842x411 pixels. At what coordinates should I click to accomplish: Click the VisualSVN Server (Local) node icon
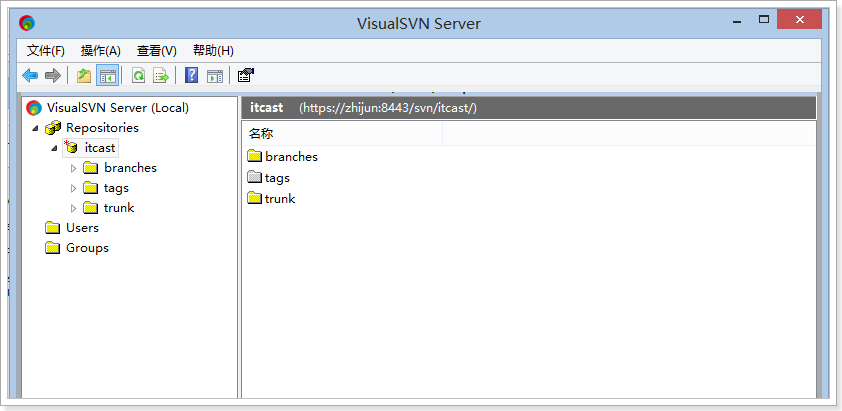tap(34, 108)
